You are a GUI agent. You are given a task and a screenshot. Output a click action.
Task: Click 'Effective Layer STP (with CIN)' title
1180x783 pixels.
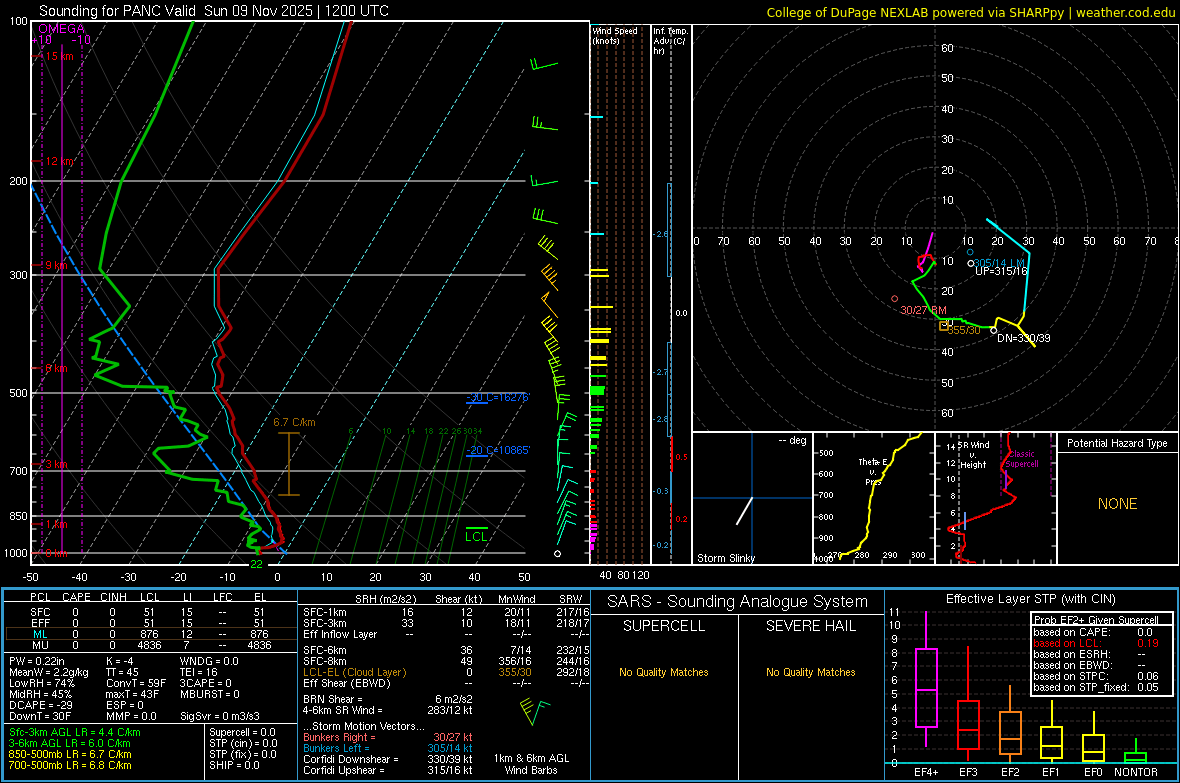[1030, 599]
